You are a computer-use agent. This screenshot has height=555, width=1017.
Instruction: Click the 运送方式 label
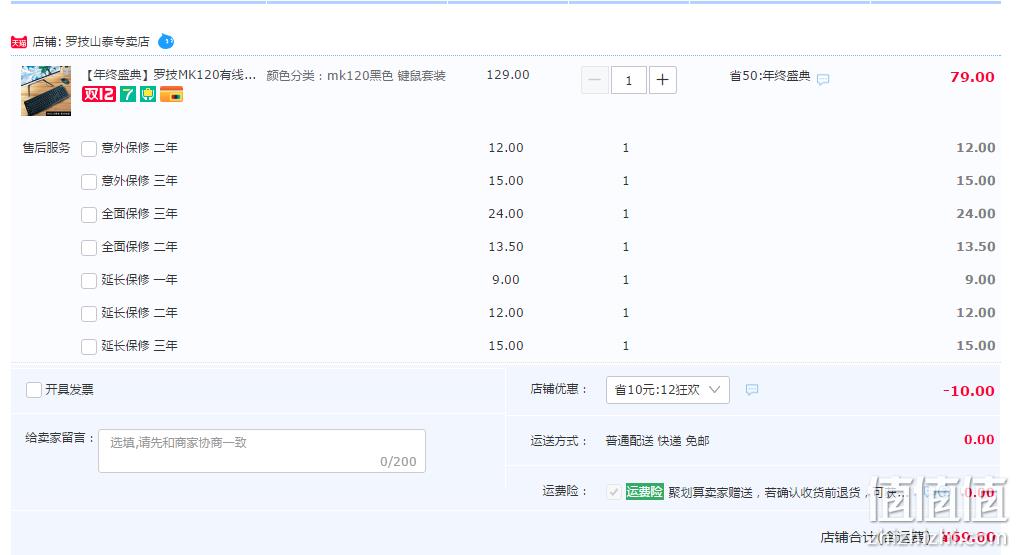click(x=558, y=441)
